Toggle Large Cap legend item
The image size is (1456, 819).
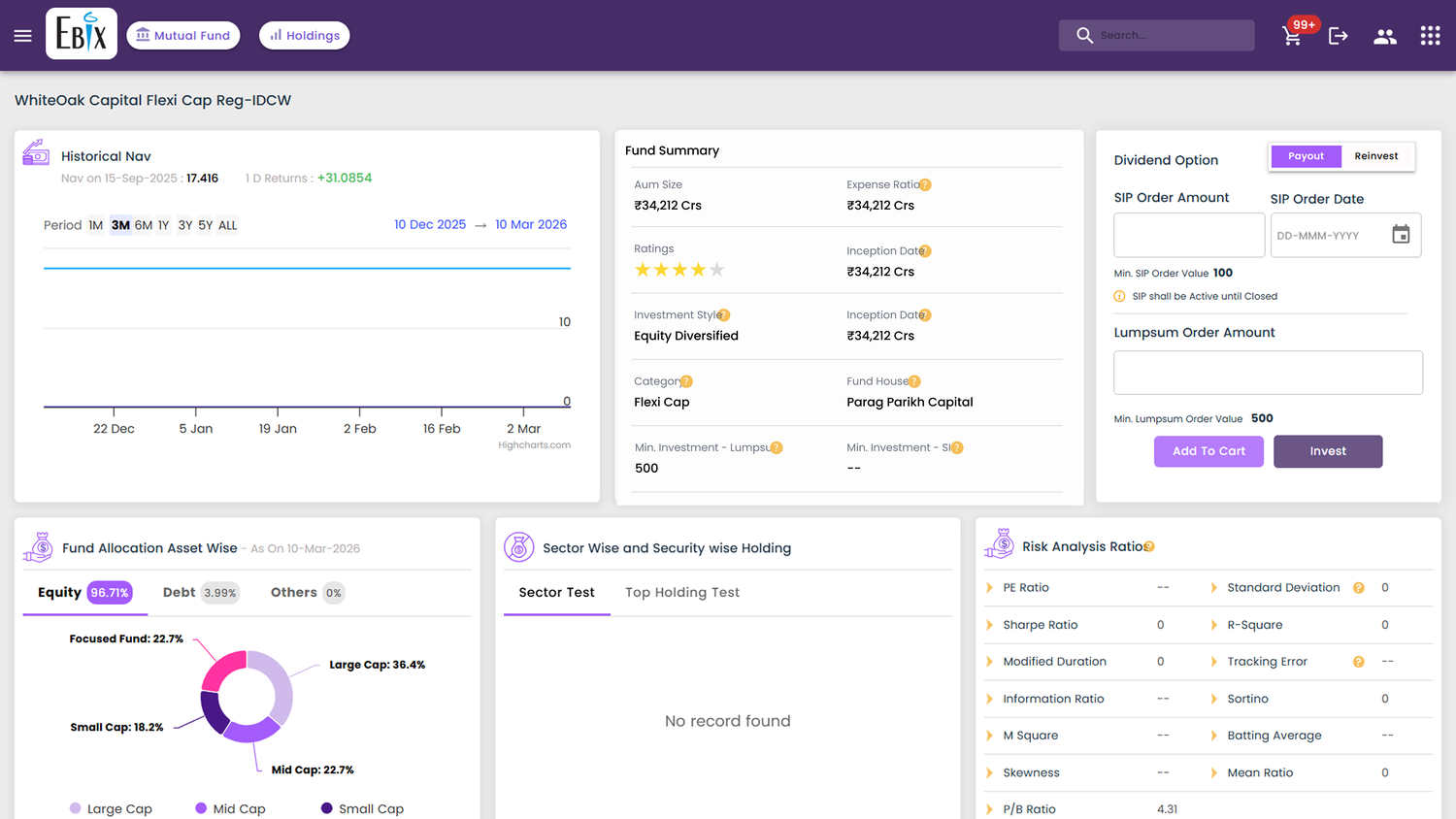[111, 808]
